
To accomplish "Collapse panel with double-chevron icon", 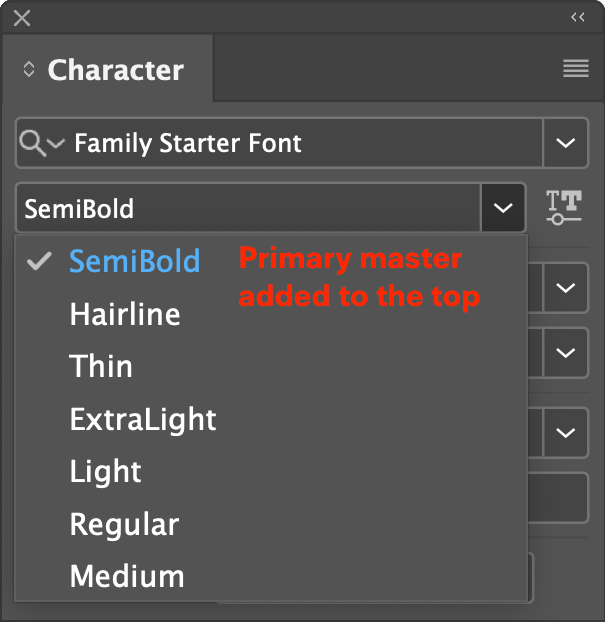I will [578, 17].
